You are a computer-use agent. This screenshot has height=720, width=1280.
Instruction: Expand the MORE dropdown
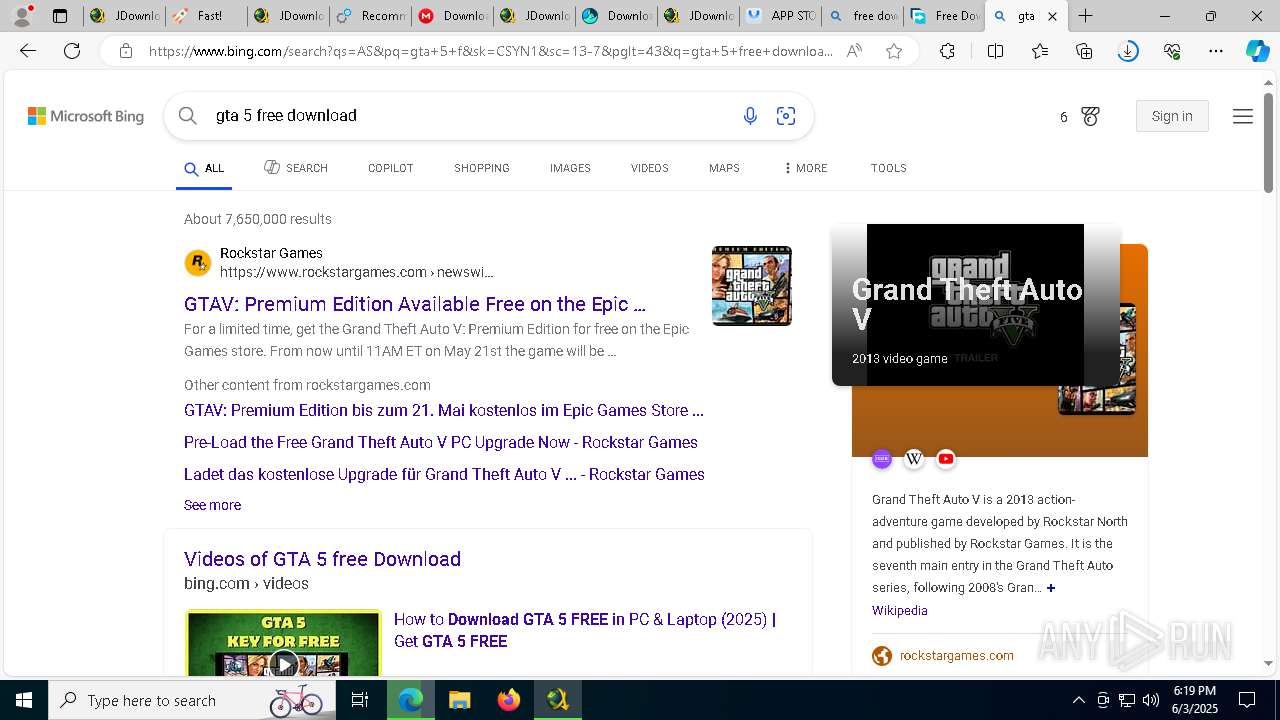tap(805, 168)
